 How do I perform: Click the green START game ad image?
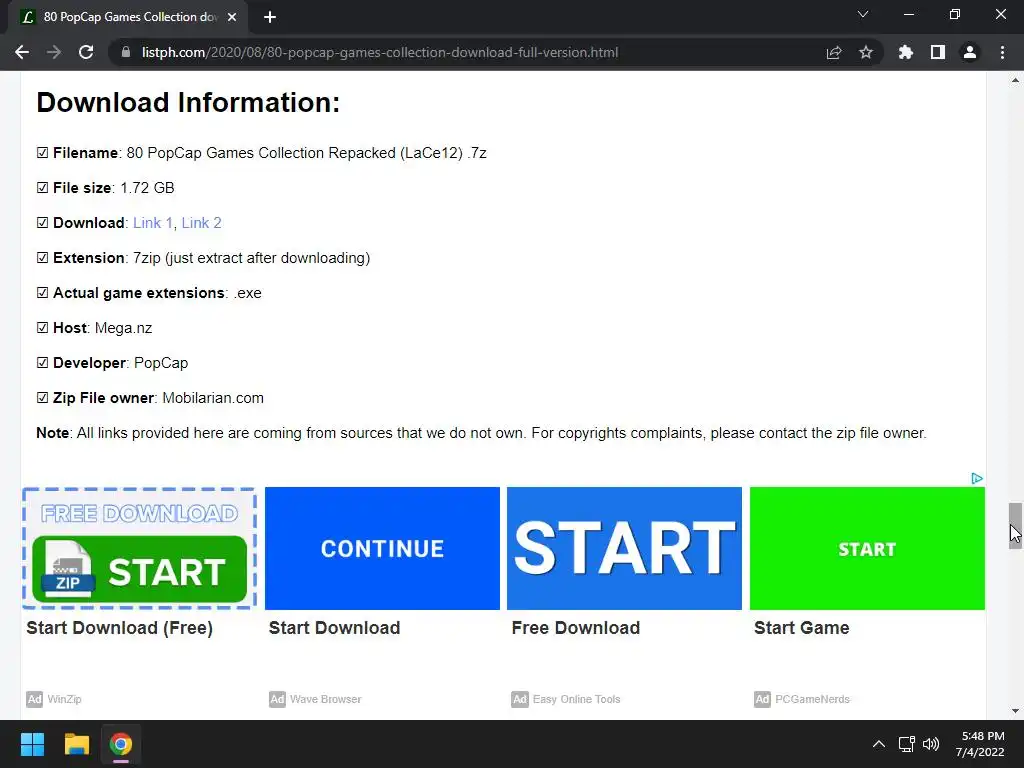click(x=867, y=548)
